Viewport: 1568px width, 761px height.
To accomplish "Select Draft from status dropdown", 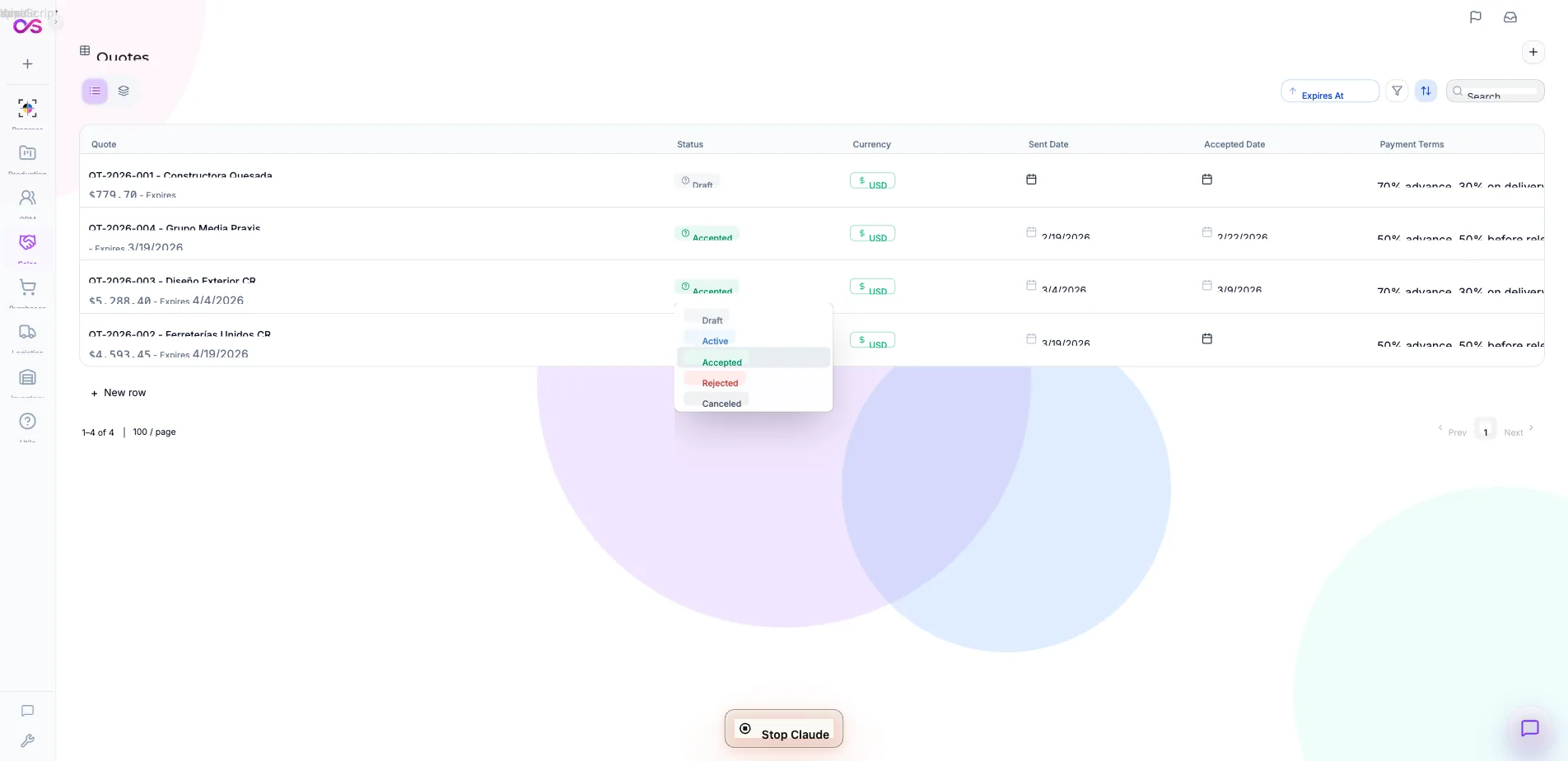I will click(753, 320).
